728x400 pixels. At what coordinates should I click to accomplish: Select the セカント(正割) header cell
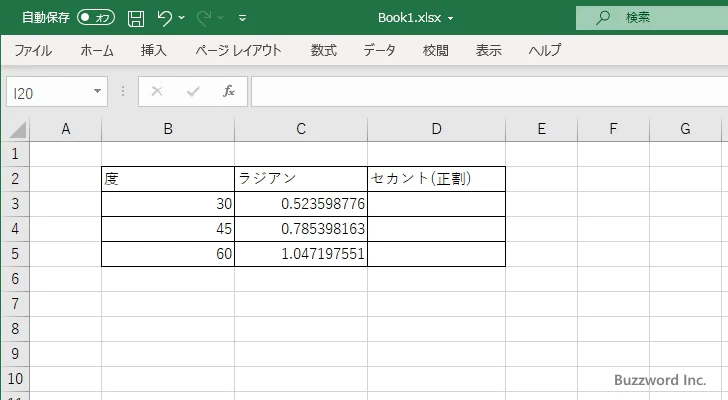coord(436,179)
